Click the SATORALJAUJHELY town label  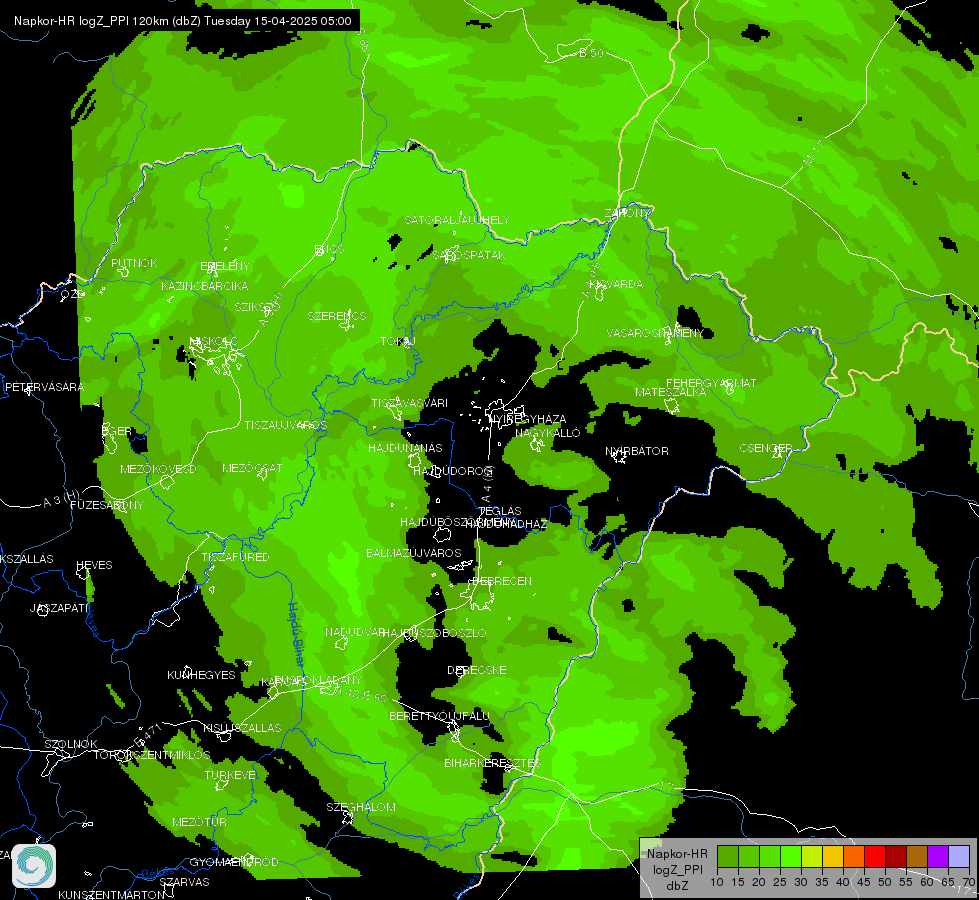[x=457, y=220]
